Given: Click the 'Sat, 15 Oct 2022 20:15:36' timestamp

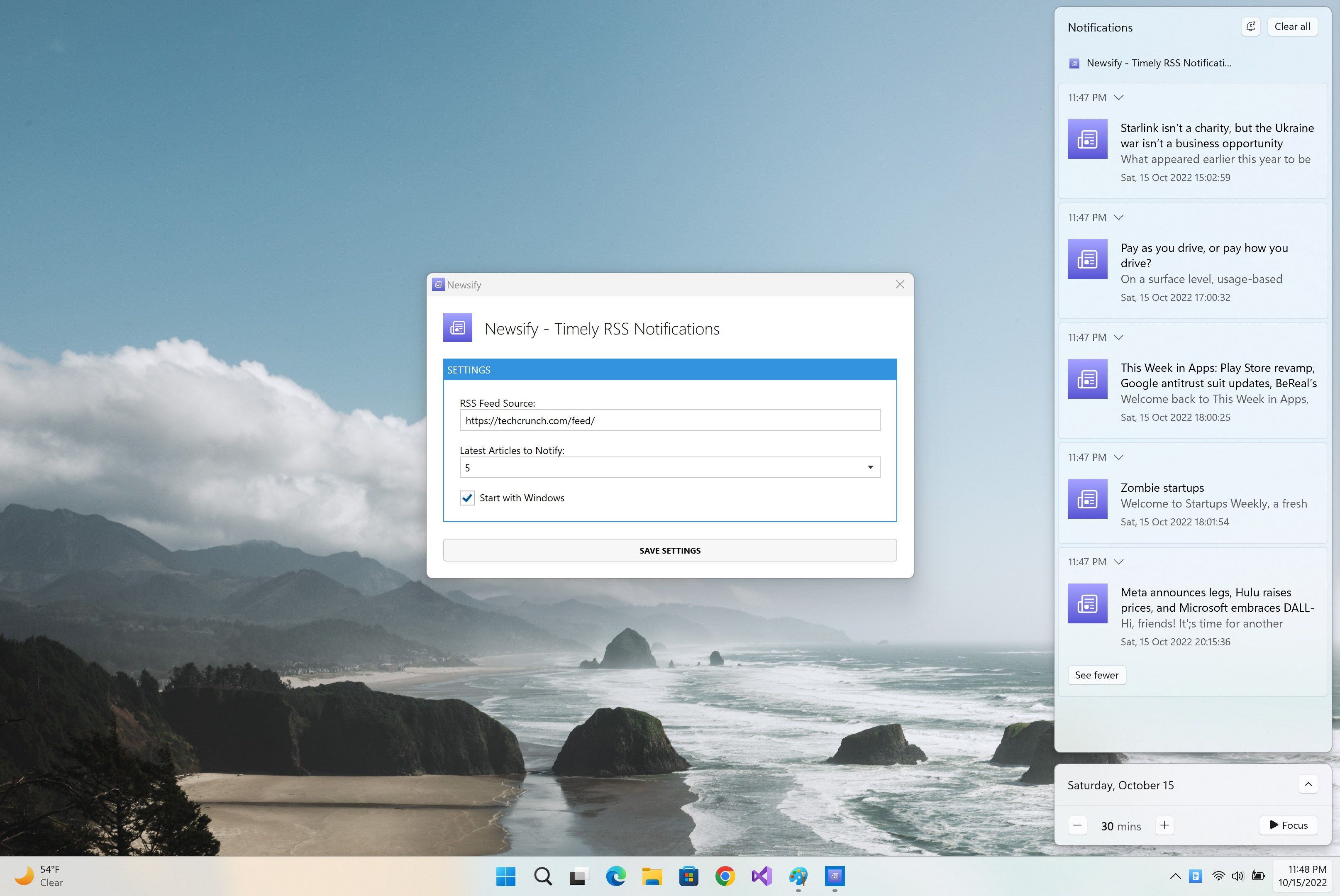Looking at the screenshot, I should pos(1175,642).
